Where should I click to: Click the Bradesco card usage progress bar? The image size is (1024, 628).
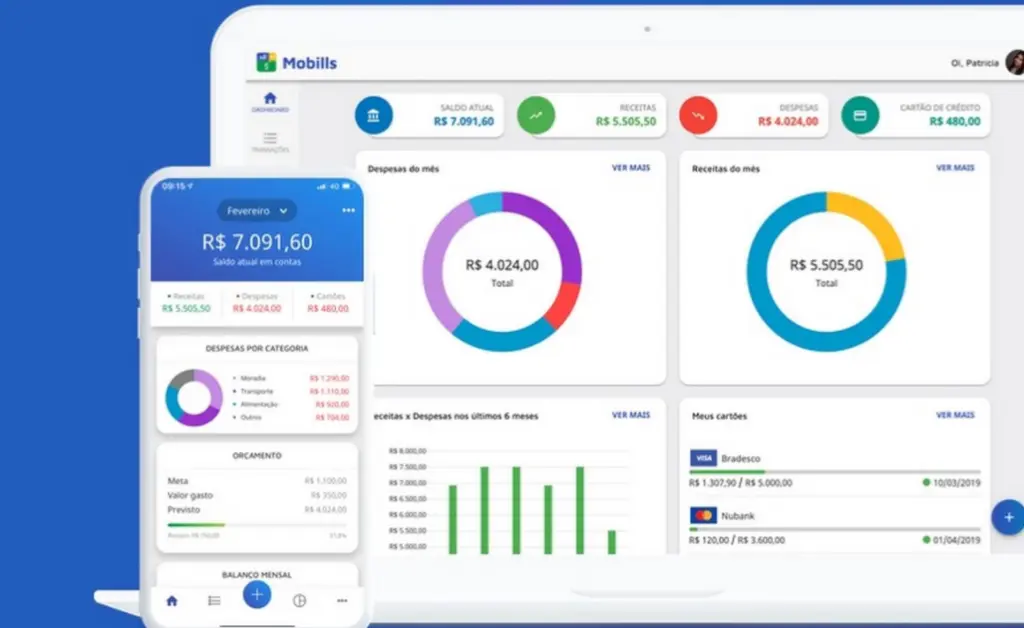835,471
